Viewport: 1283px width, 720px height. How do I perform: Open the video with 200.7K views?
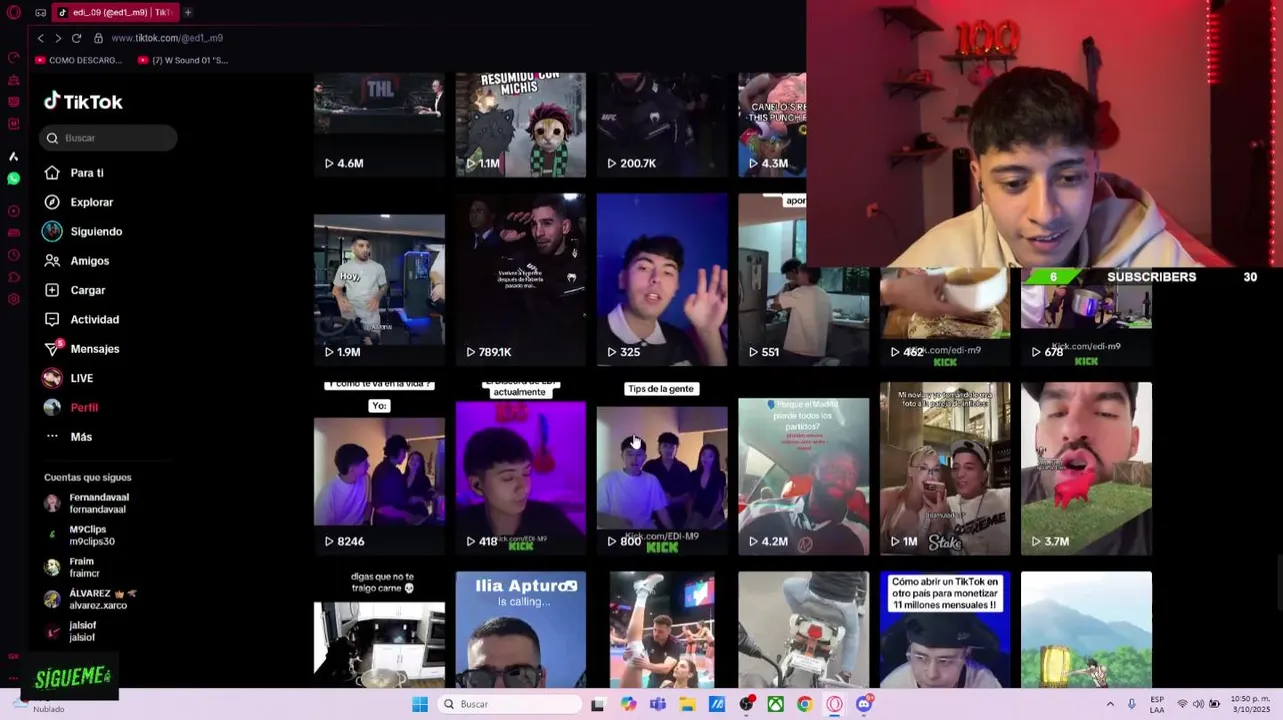[662, 124]
